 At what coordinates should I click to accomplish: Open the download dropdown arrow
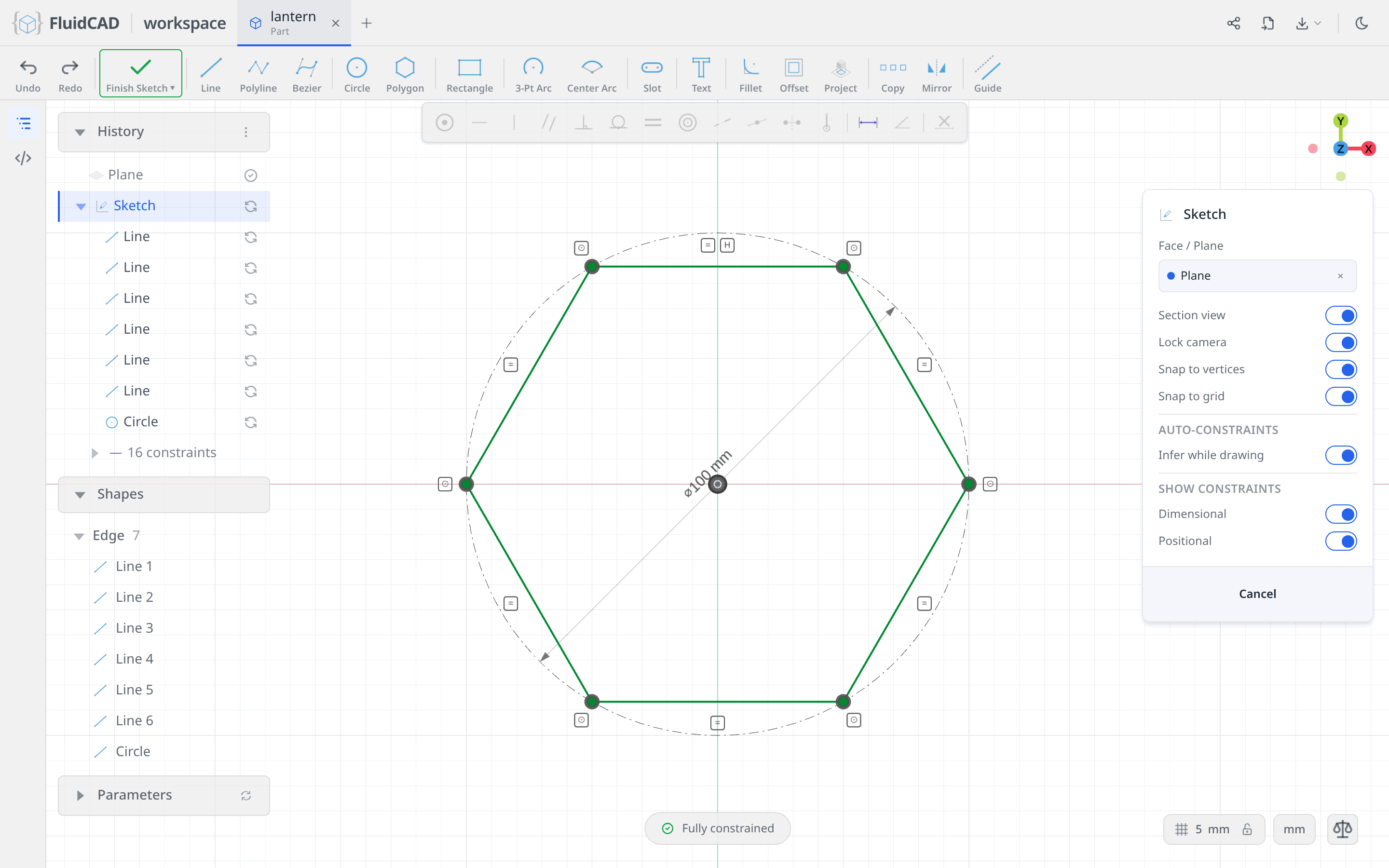(1317, 23)
